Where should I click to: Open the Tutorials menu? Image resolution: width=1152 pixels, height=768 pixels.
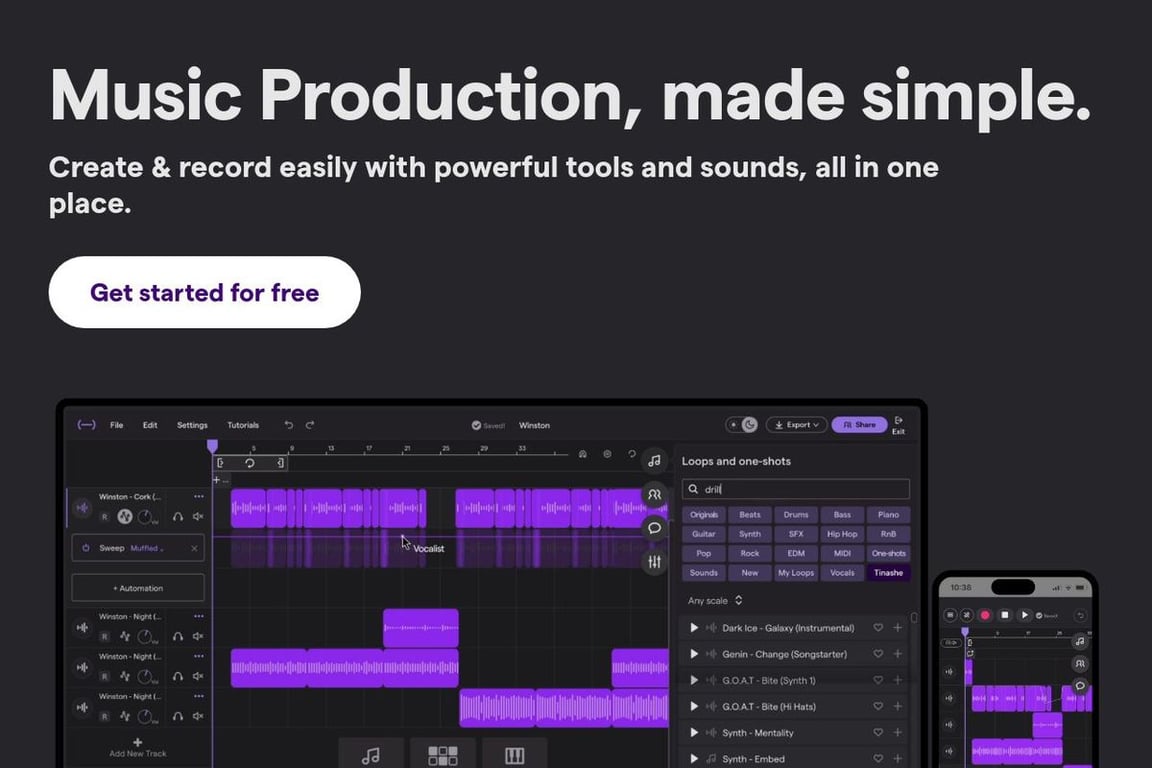[243, 426]
